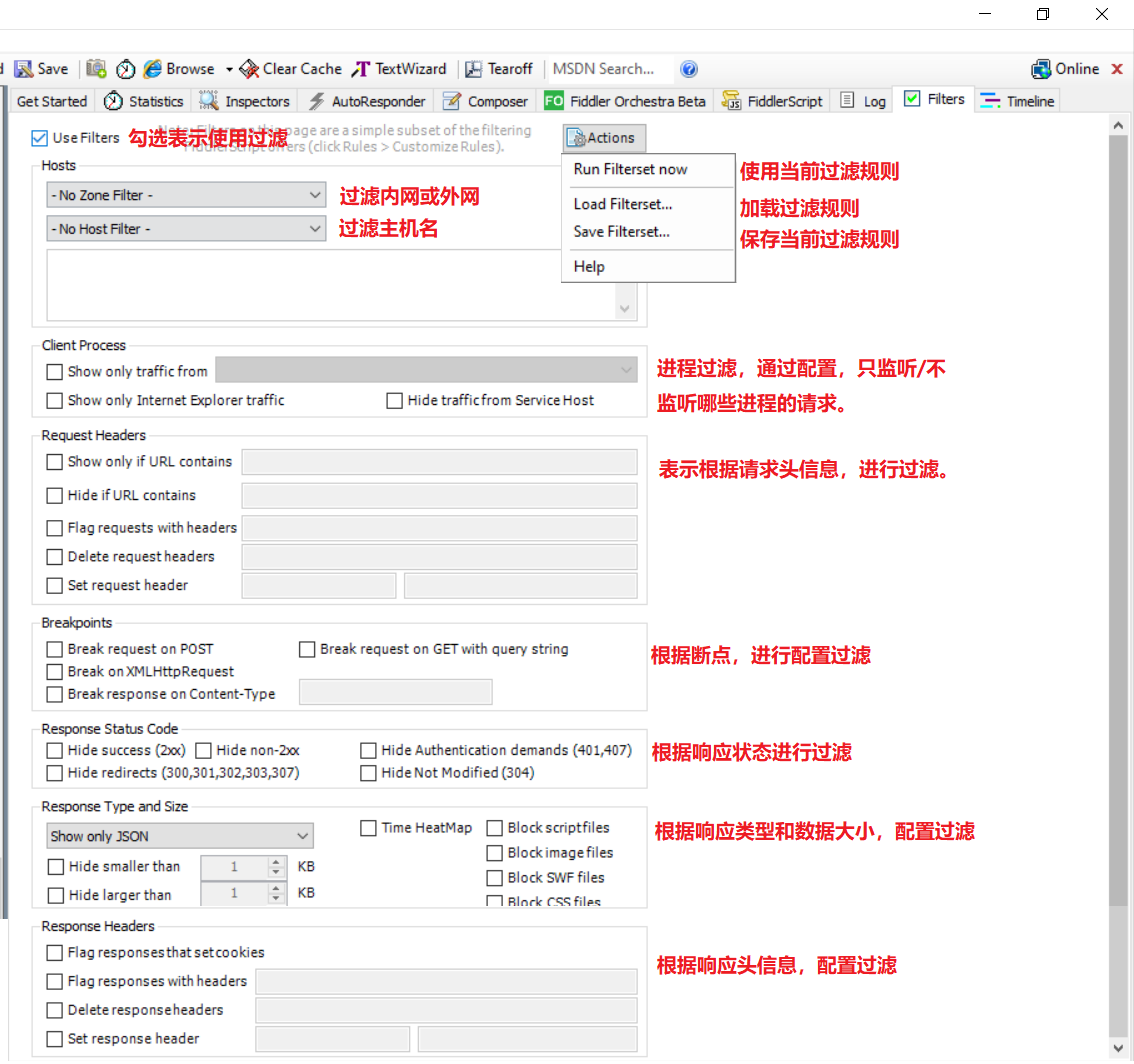
Task: Open the No Zone Filter dropdown
Action: coord(186,195)
